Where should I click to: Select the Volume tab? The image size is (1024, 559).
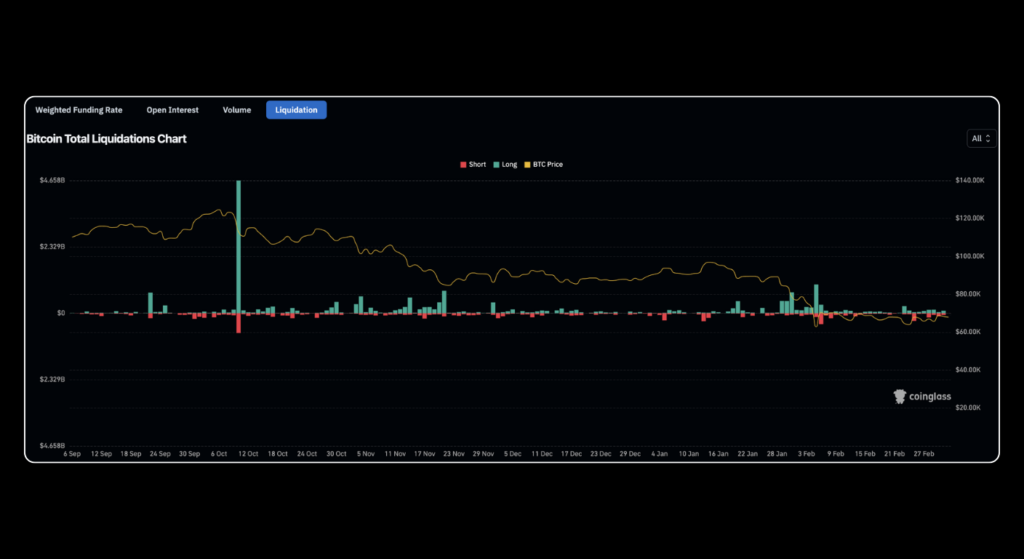point(236,110)
